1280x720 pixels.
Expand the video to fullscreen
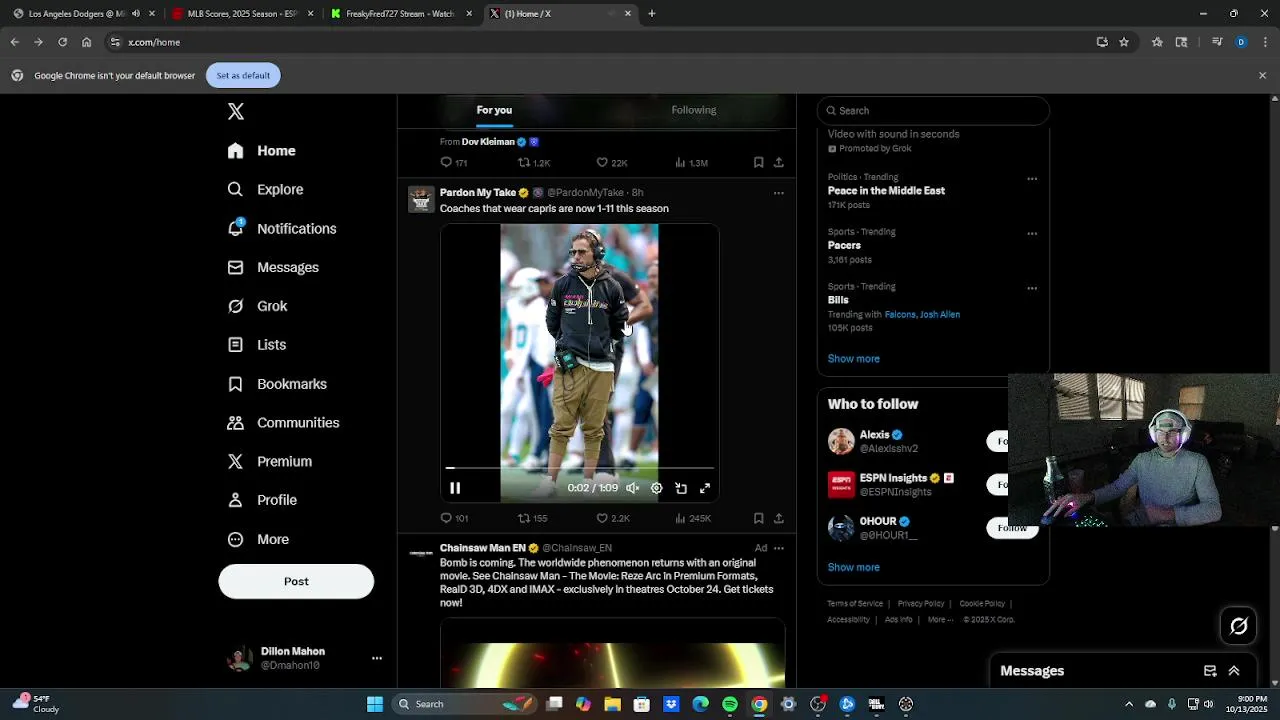point(705,488)
